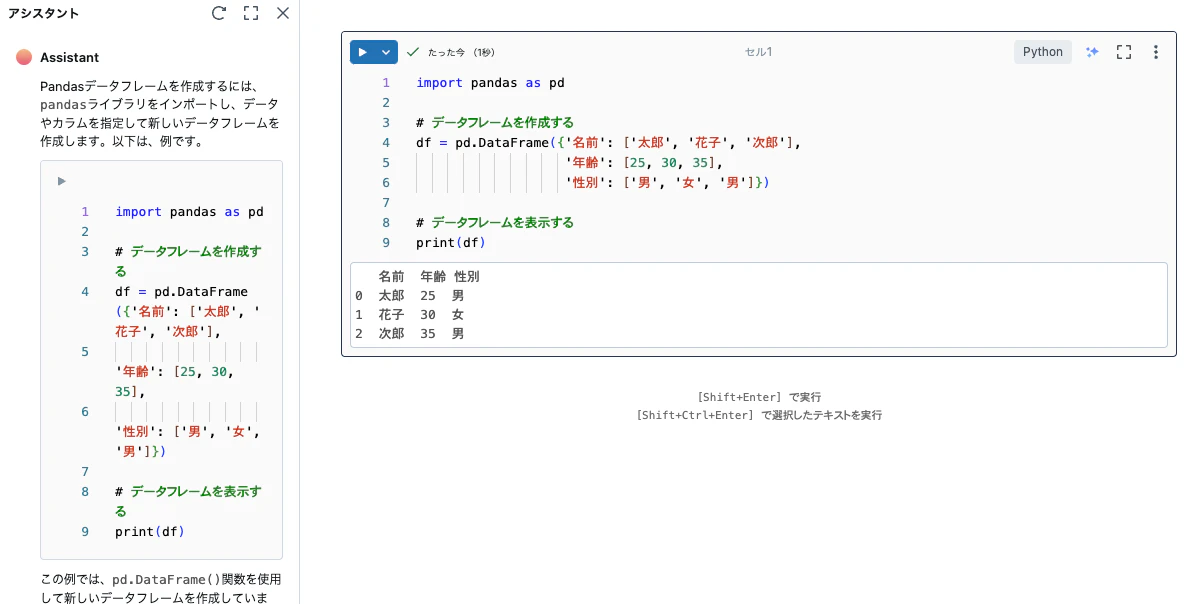Click line 1 import pandas in cell editor
The width and height of the screenshot is (1202, 604).
tap(490, 83)
